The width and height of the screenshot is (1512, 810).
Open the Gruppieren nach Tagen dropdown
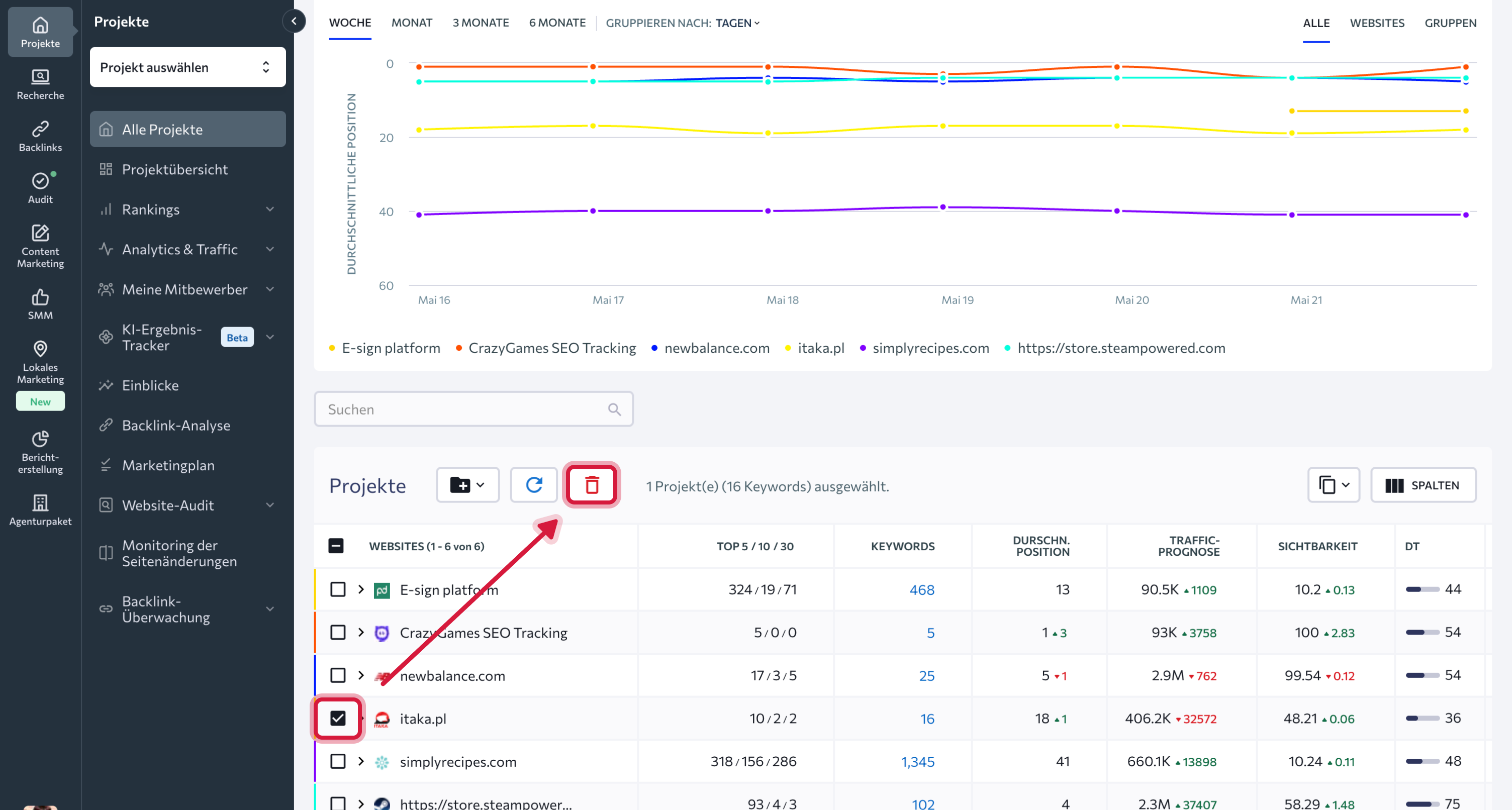[x=737, y=23]
